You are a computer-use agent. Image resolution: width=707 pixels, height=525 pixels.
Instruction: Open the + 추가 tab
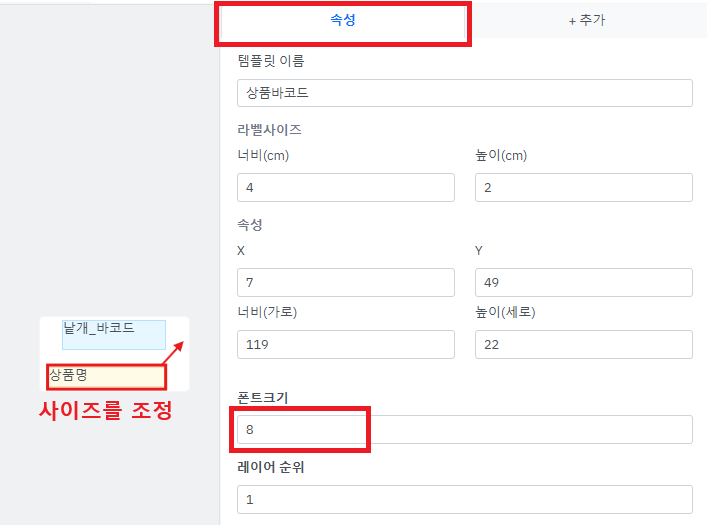(587, 20)
